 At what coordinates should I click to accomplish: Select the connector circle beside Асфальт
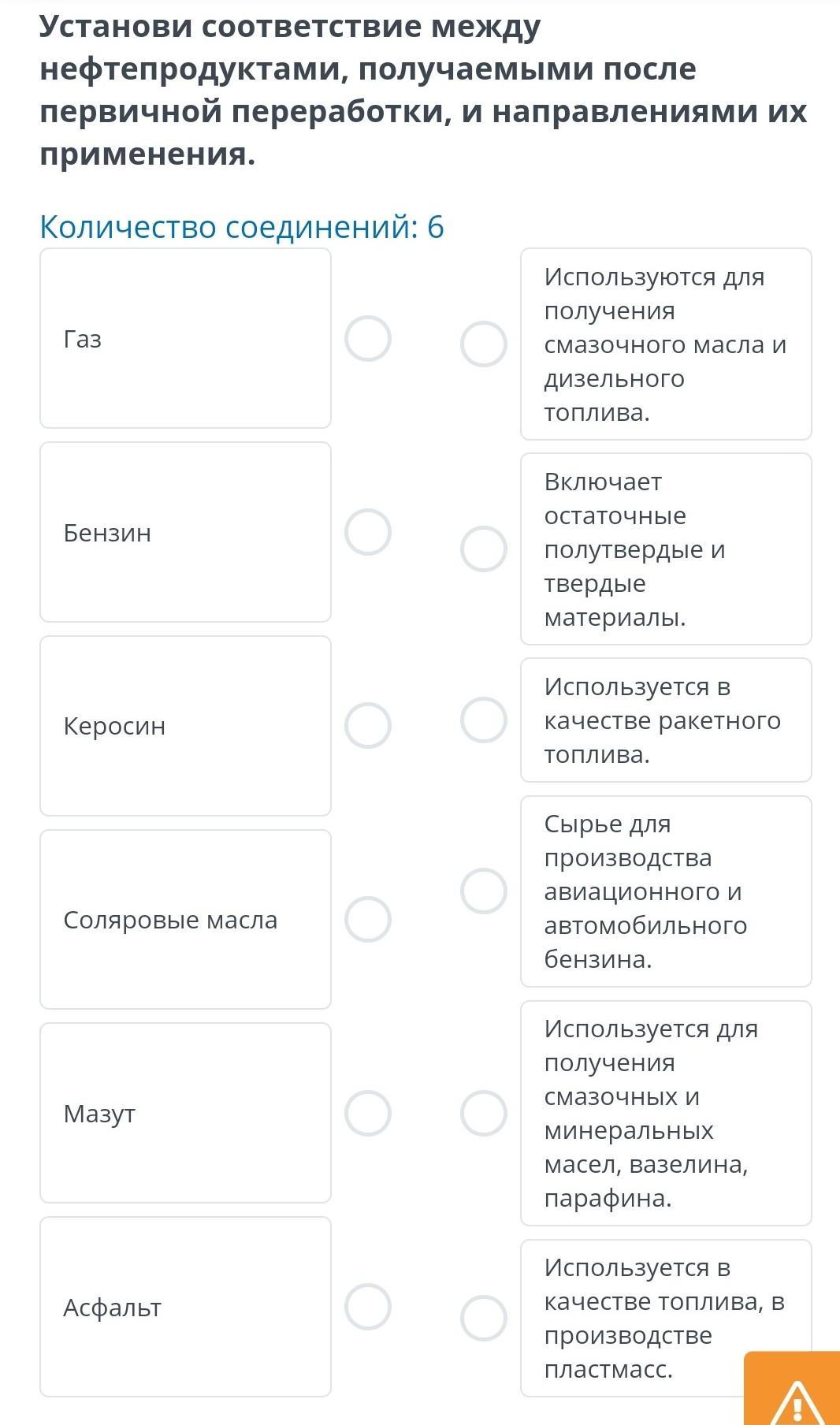click(368, 1307)
